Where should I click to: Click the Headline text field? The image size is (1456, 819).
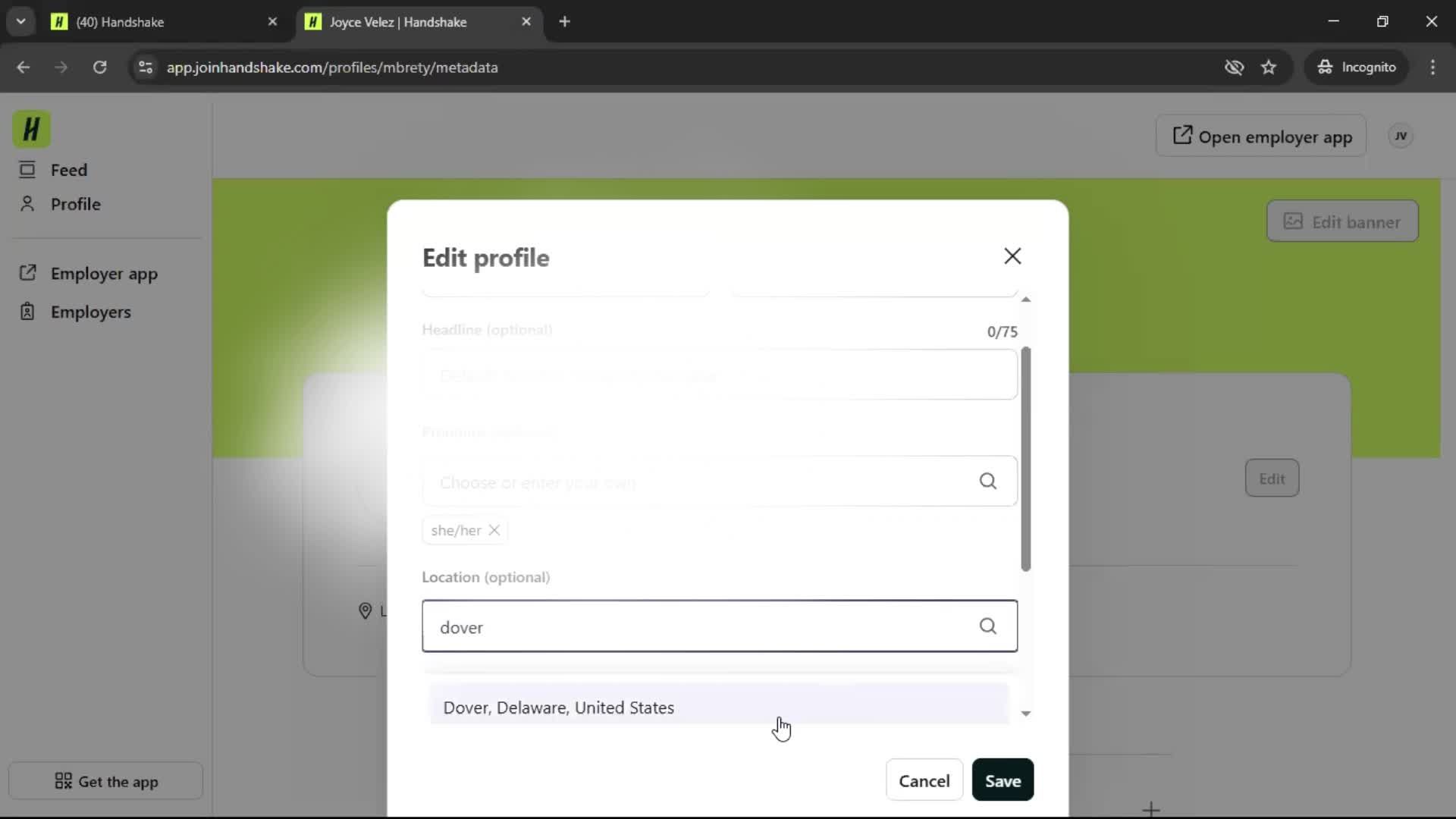point(720,375)
